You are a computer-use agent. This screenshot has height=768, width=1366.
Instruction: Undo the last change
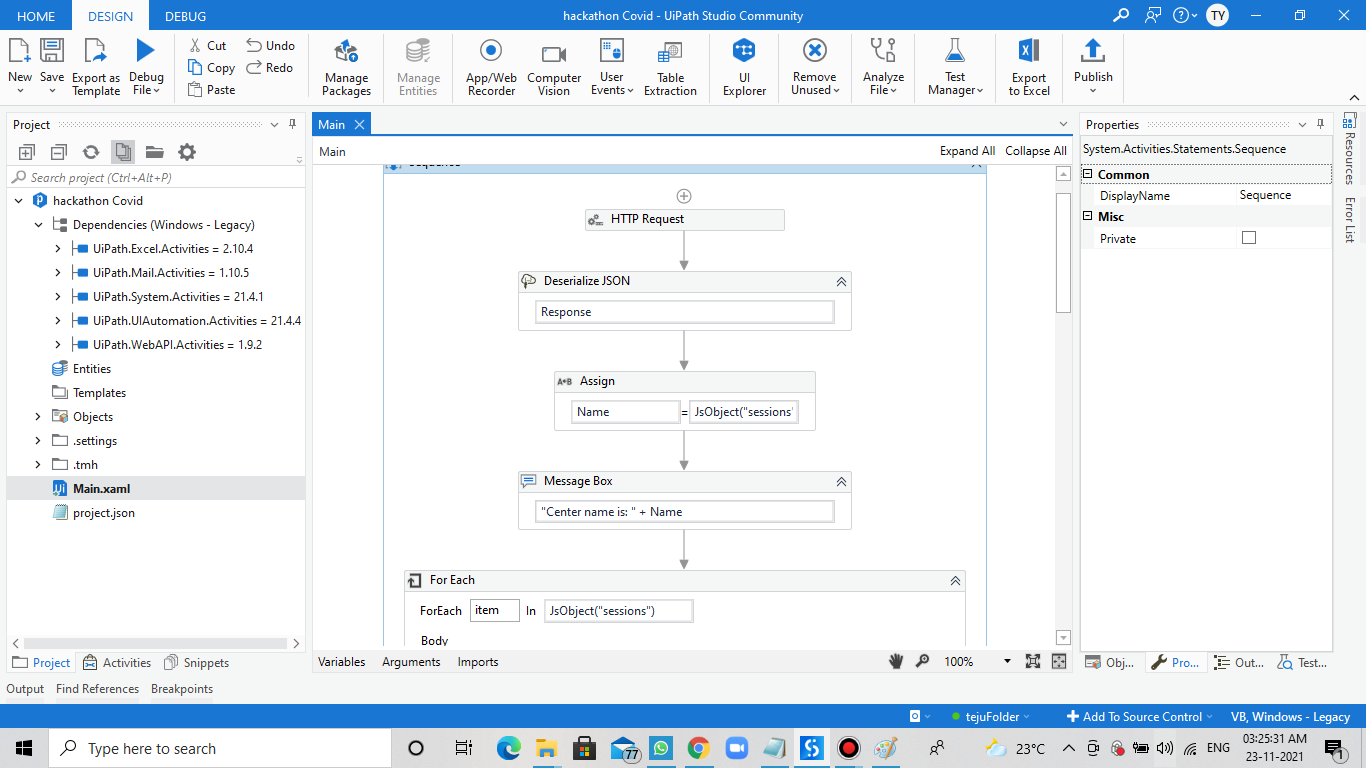[271, 45]
